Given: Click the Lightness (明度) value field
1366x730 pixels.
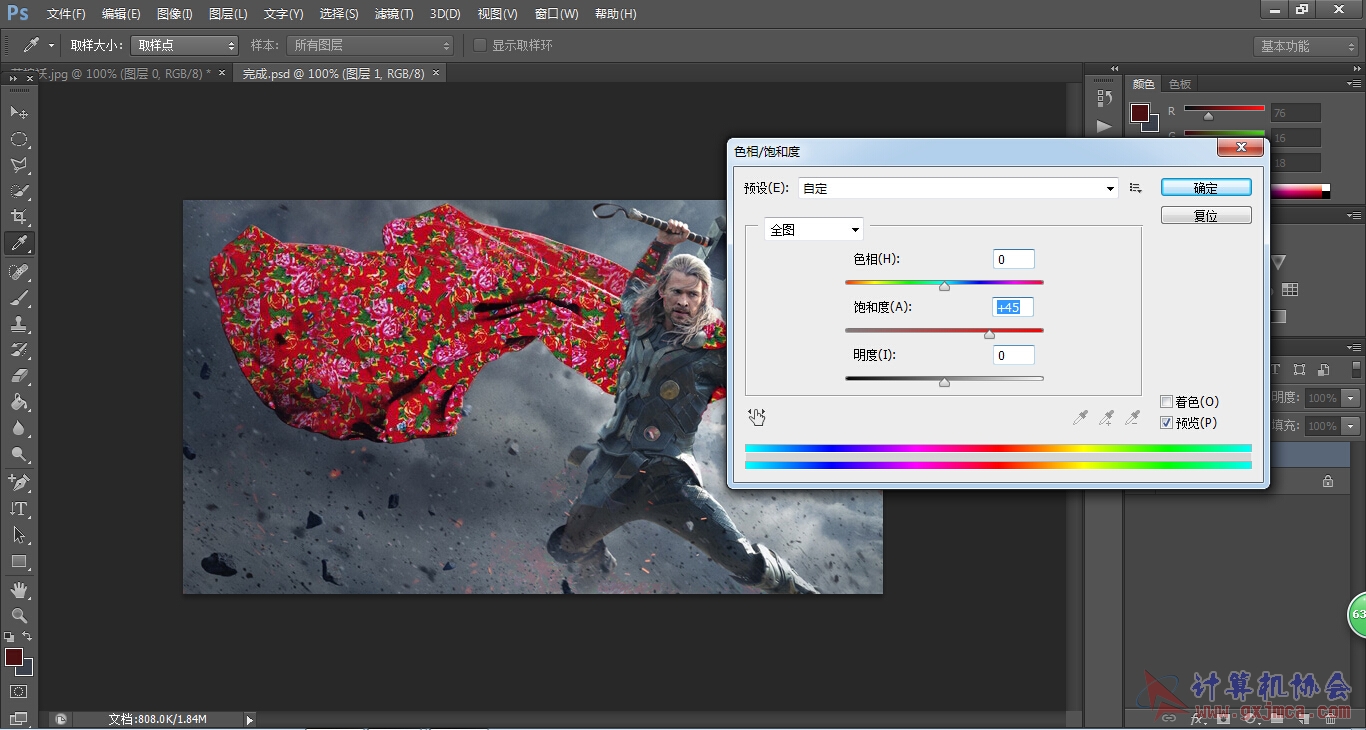Looking at the screenshot, I should point(1014,355).
